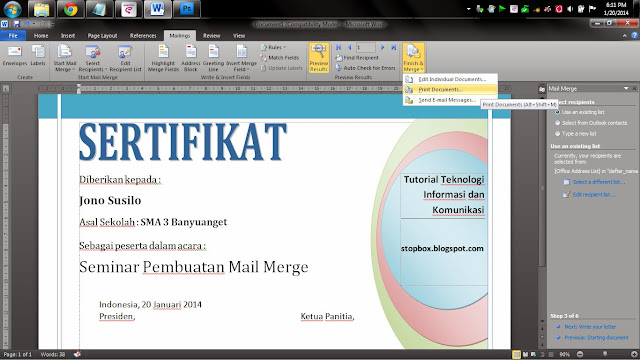Click Auto Check for Errors

pos(365,68)
